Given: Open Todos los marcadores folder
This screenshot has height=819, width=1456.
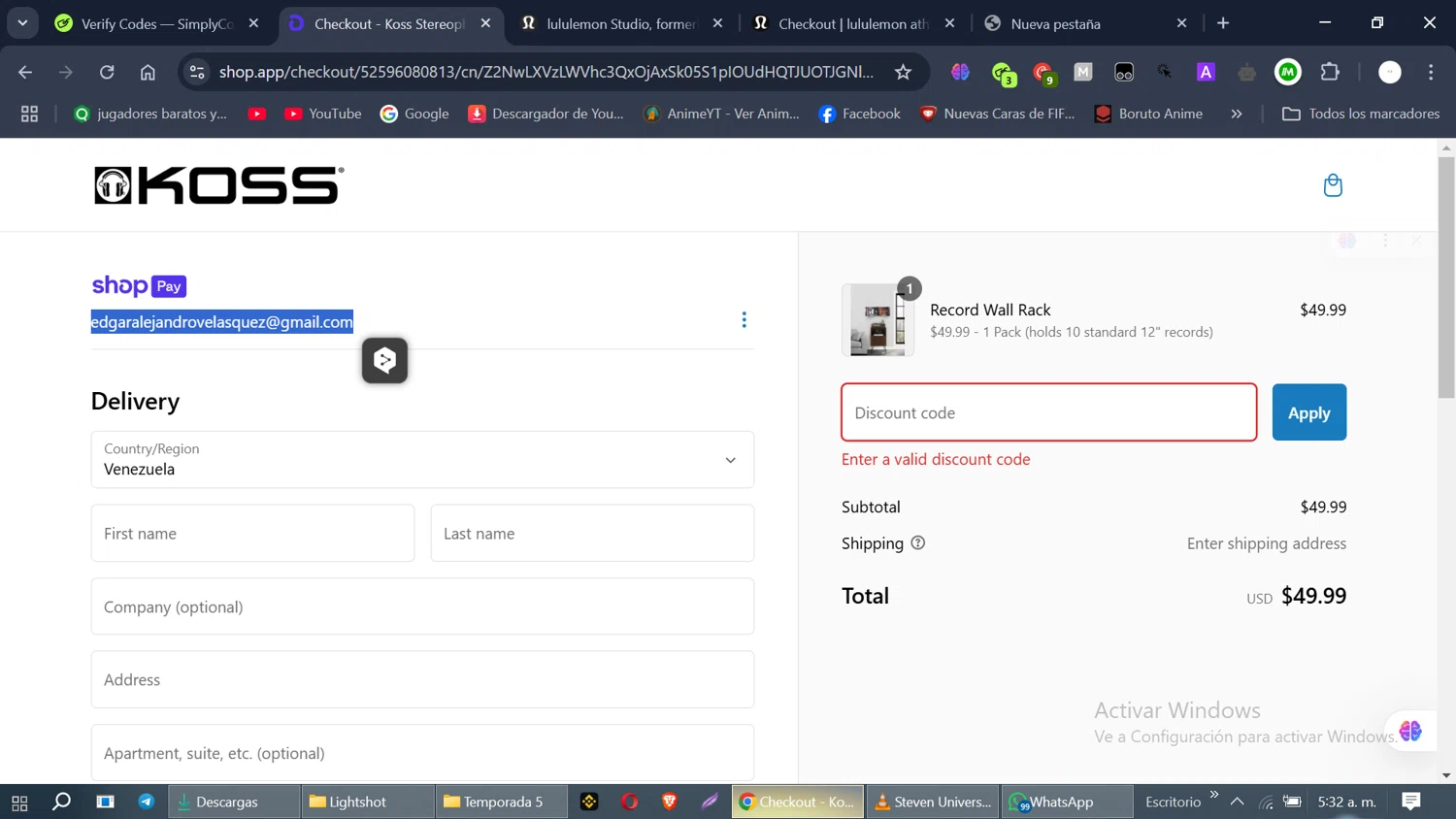Looking at the screenshot, I should coord(1361,114).
